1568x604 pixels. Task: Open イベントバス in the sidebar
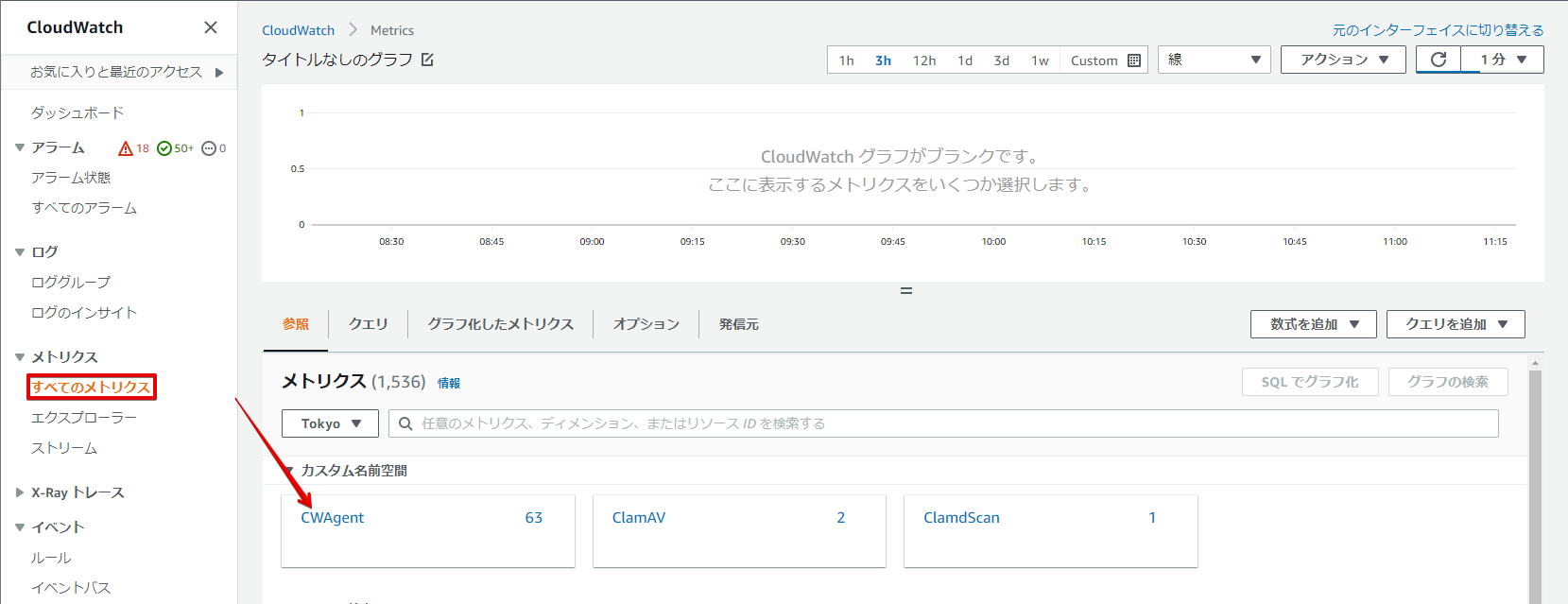71,588
